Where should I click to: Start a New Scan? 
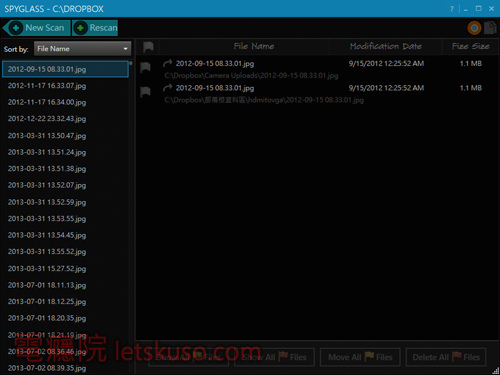coord(37,28)
